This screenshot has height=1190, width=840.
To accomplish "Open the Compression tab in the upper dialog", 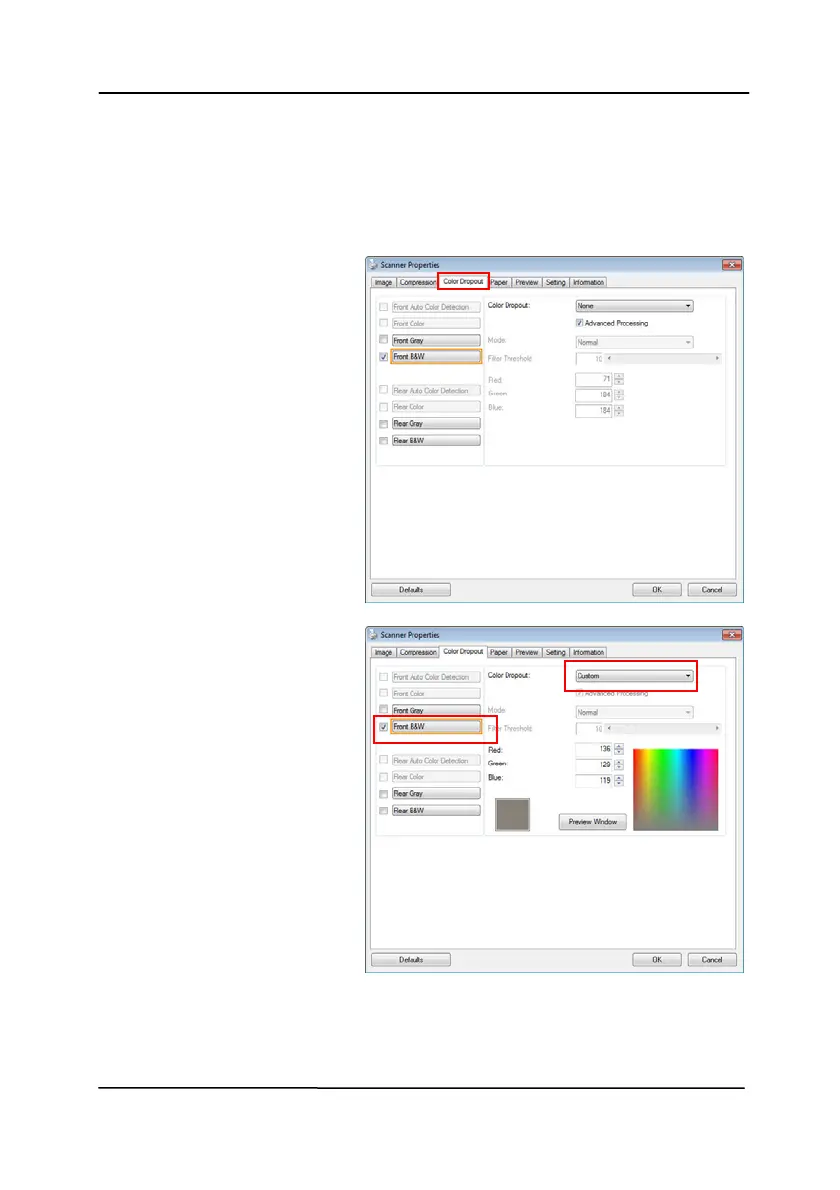I will coord(417,282).
